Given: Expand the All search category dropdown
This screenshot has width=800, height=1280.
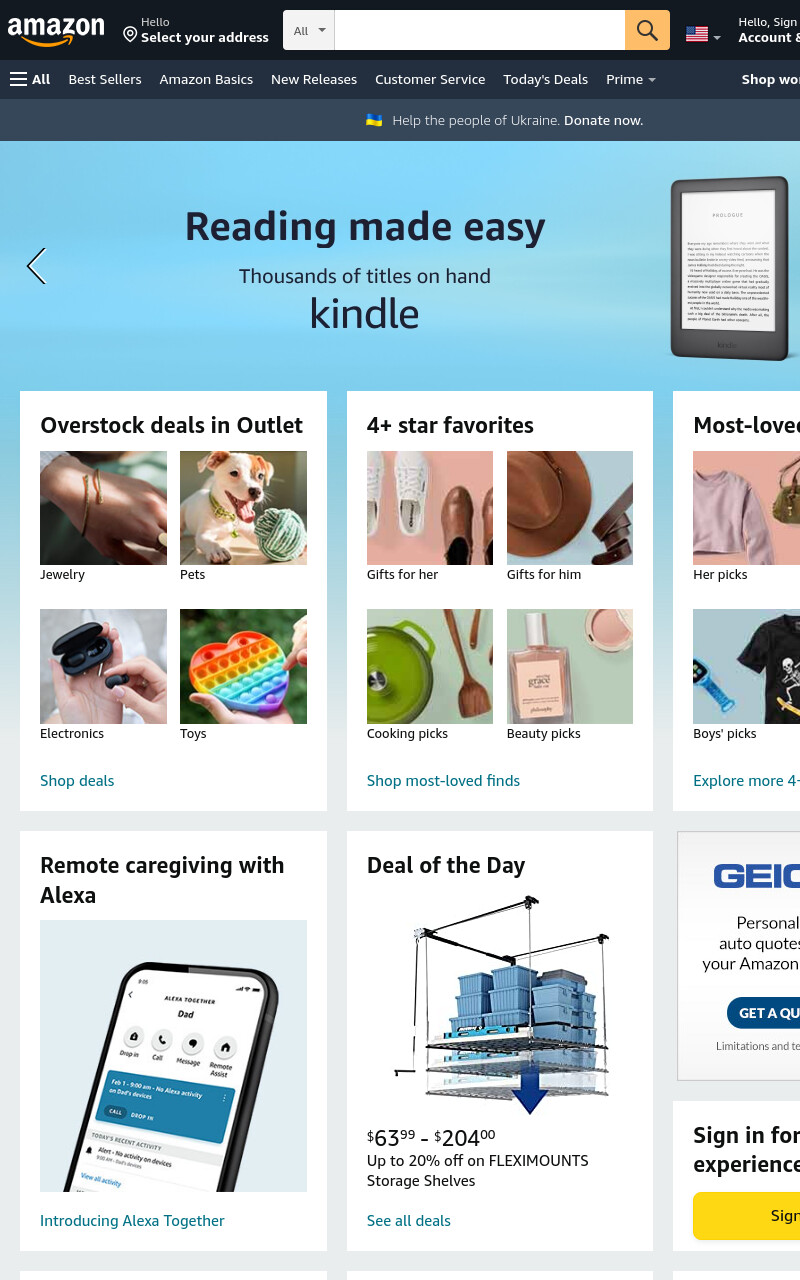Looking at the screenshot, I should (309, 30).
